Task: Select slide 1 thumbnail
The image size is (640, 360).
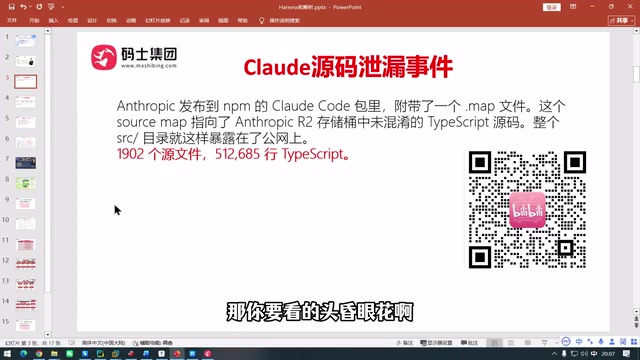Action: pyautogui.click(x=25, y=41)
